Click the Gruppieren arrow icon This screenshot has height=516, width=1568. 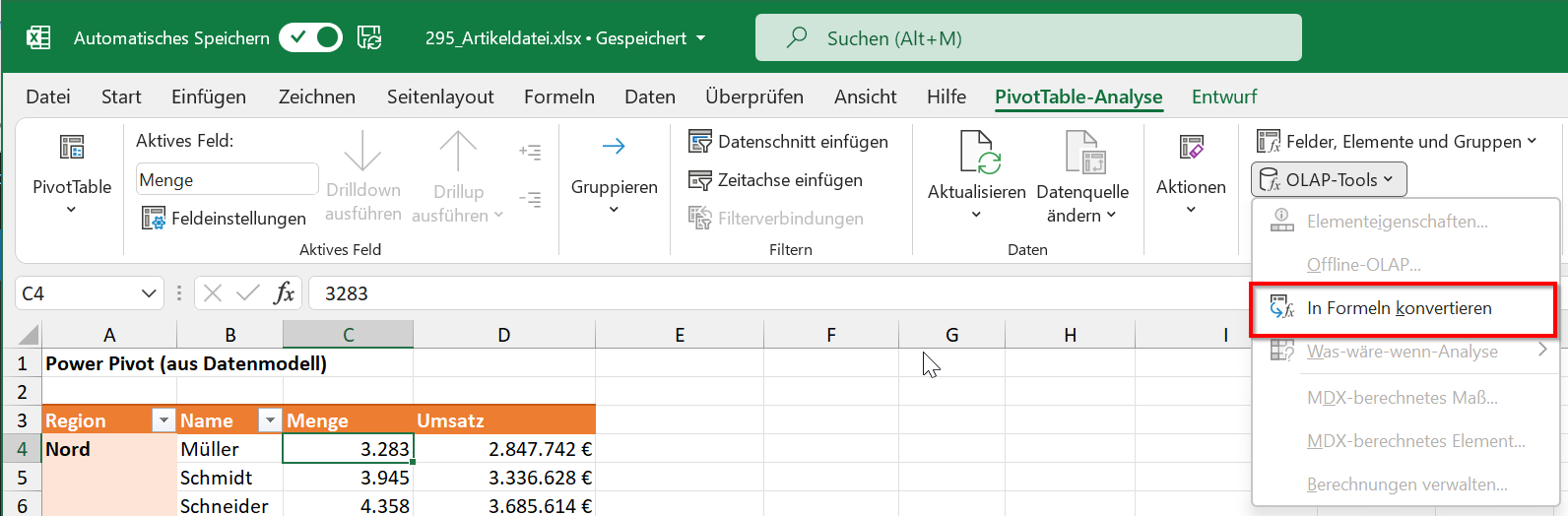coord(614,147)
